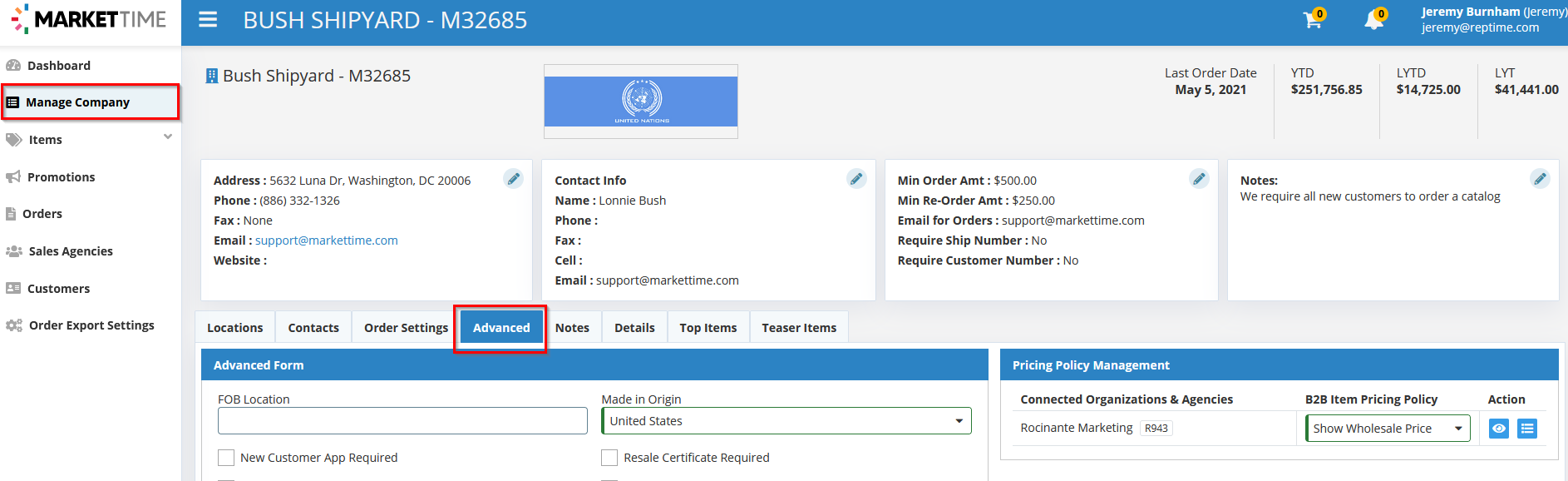Click the Items tag icon
This screenshot has height=481, width=1568.
tap(14, 140)
